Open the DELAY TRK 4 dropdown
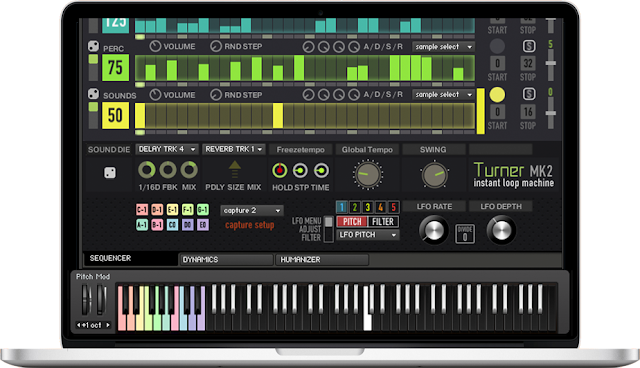The image size is (640, 368). 167,149
